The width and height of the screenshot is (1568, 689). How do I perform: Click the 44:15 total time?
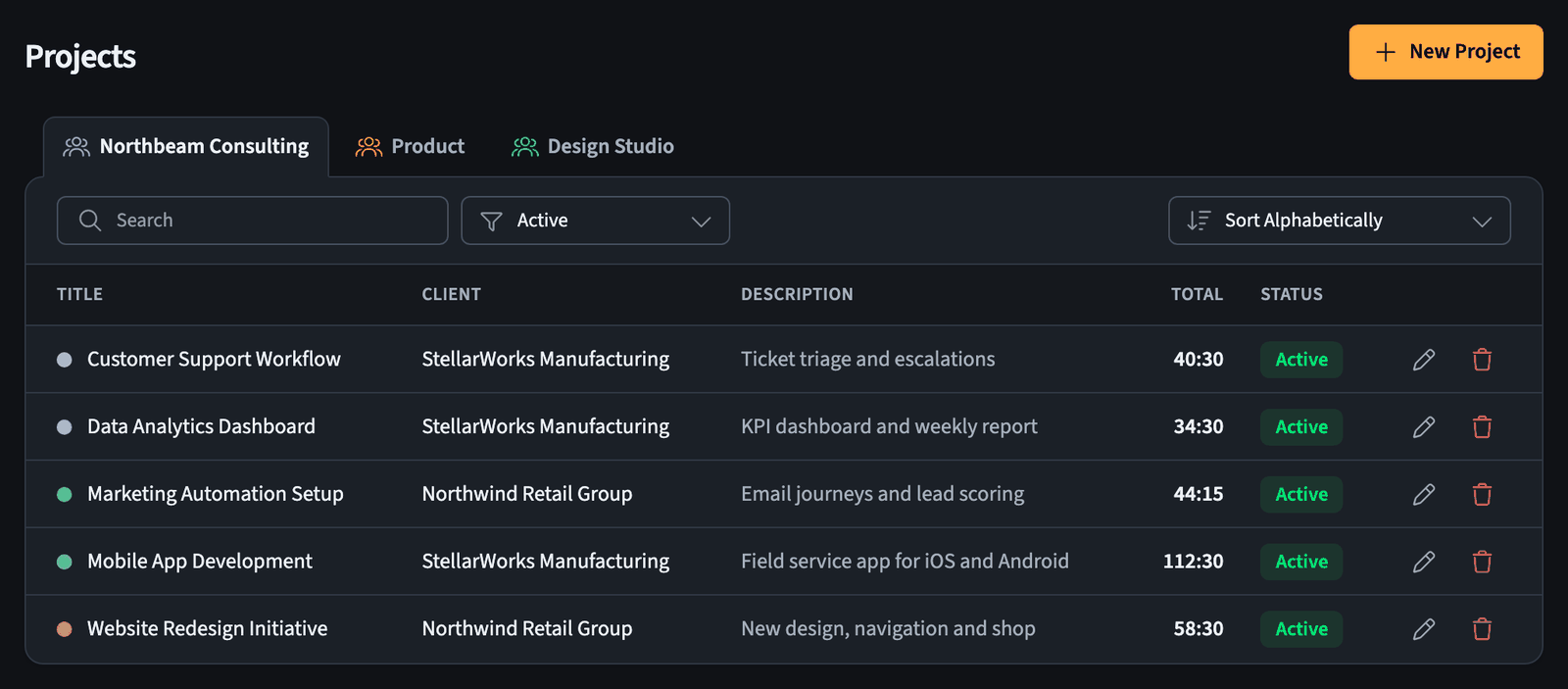1199,494
